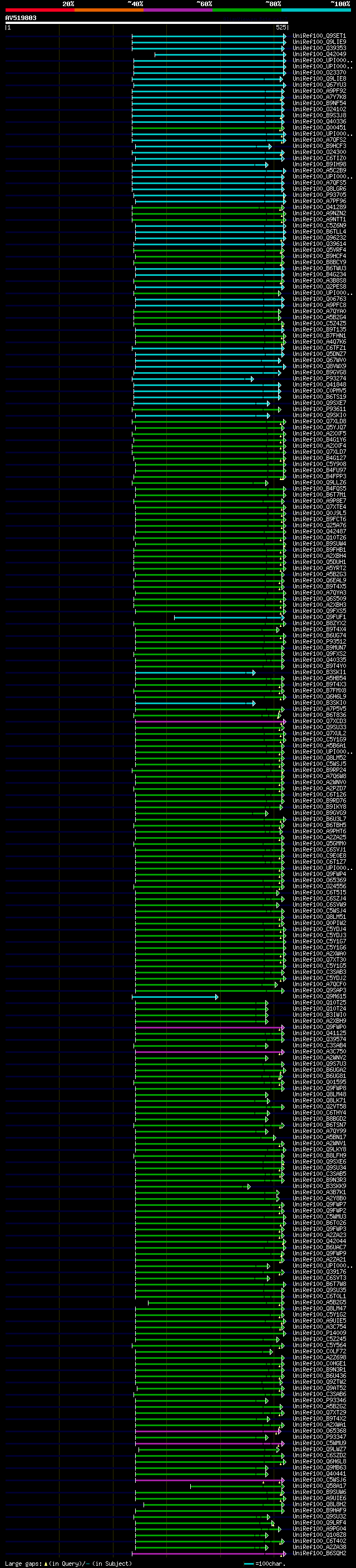Select the UniRef100_P93274 label

(x=319, y=379)
